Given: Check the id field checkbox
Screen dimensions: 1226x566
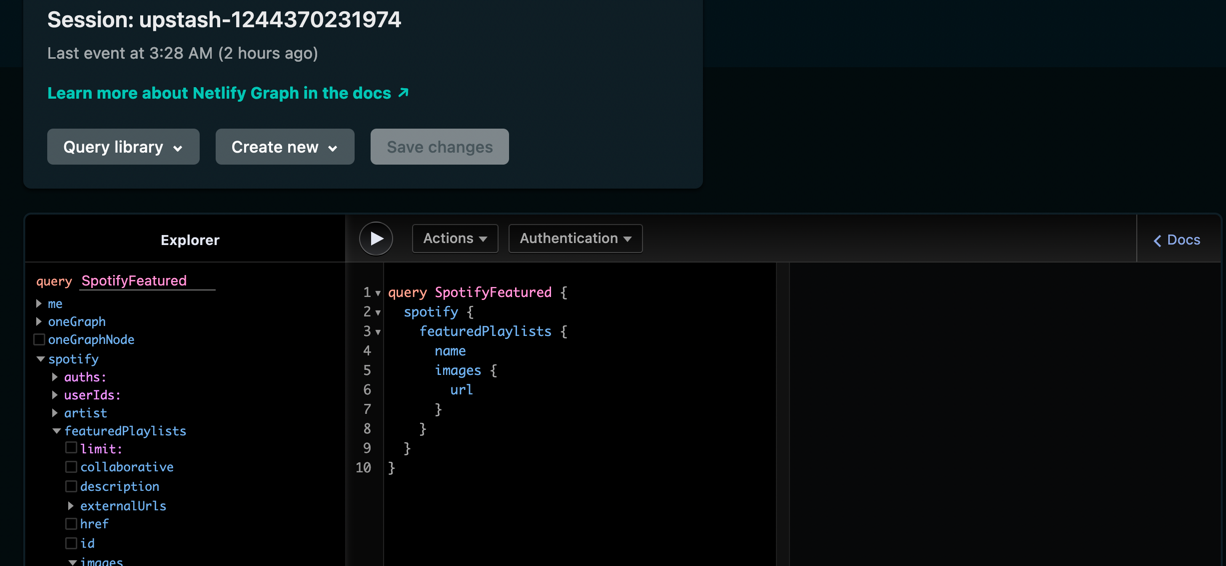Looking at the screenshot, I should (x=71, y=544).
